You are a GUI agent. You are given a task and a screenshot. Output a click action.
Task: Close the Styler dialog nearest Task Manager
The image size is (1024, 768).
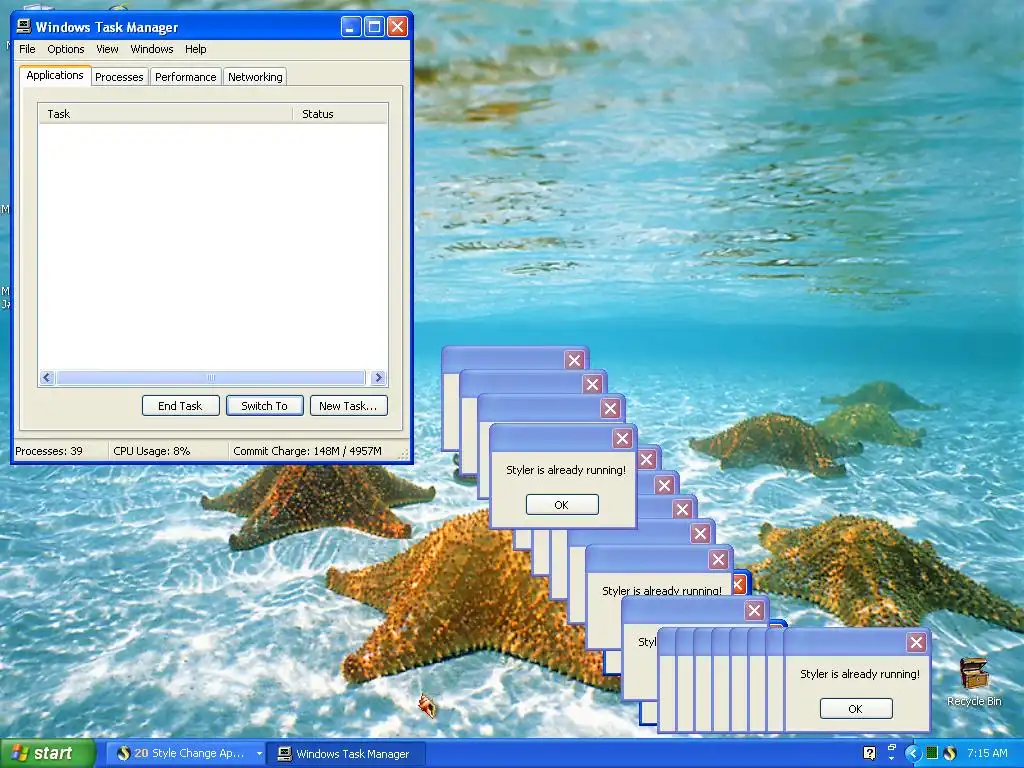[622, 439]
